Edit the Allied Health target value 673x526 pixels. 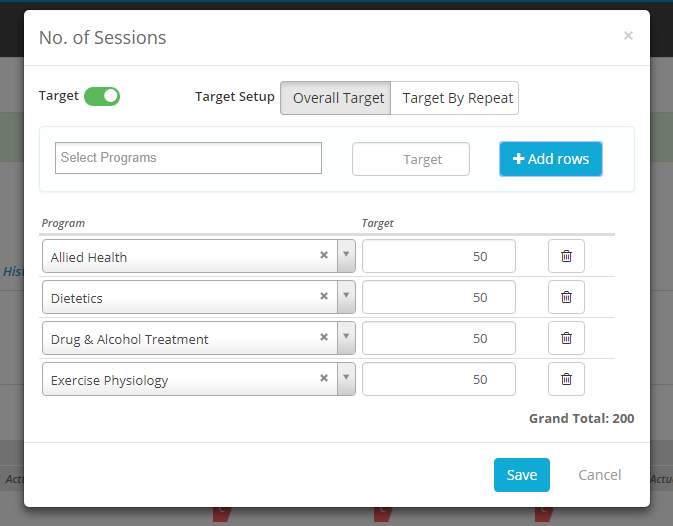pos(438,256)
